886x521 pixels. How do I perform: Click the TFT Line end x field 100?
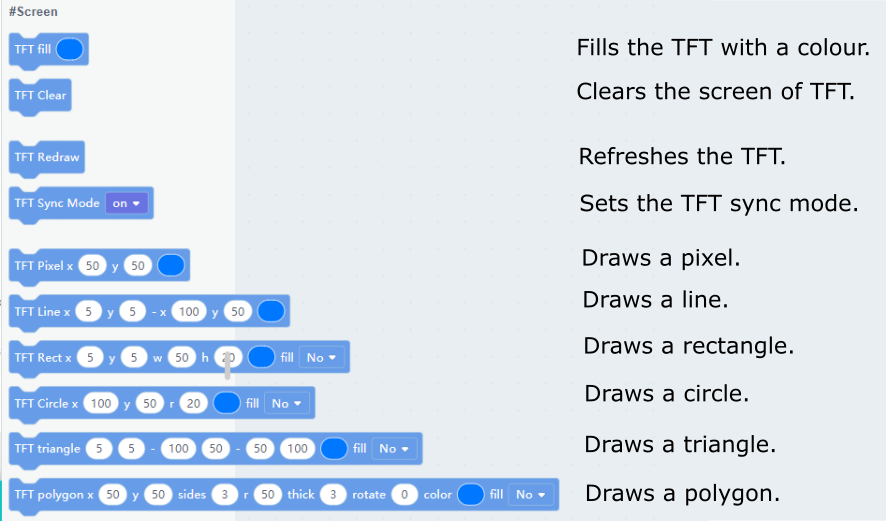pyautogui.click(x=188, y=311)
